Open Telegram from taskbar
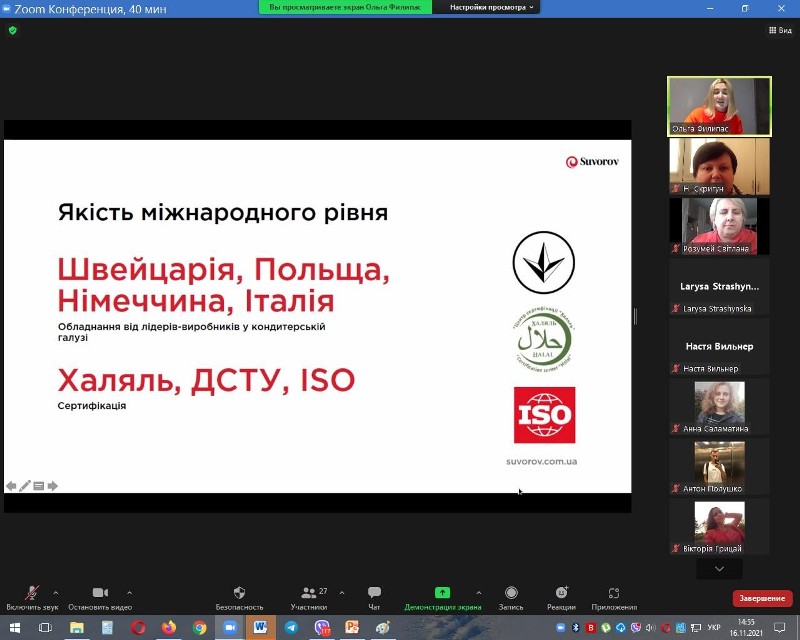 291,627
